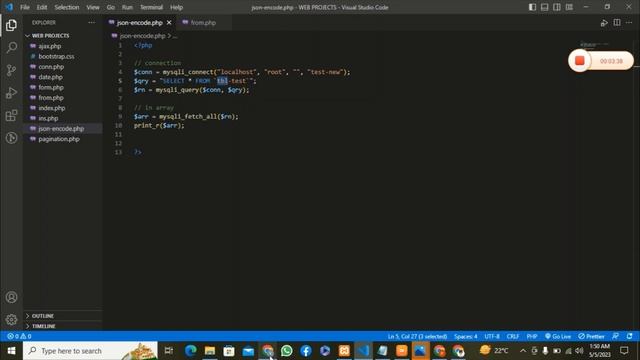
Task: Open editor more actions menu
Action: [629, 22]
